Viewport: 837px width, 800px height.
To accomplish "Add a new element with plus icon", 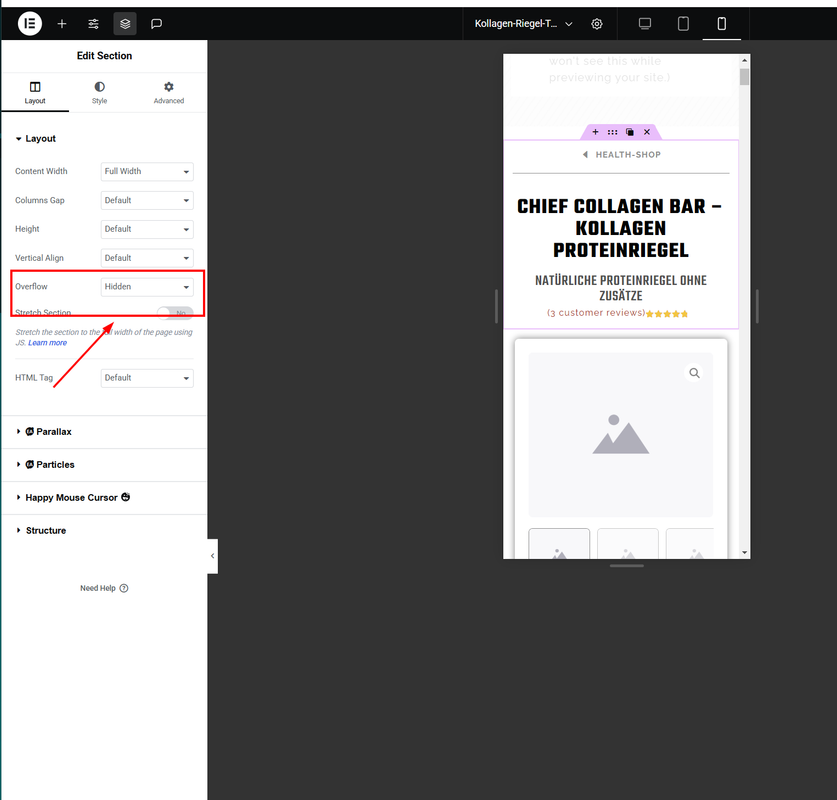I will 62,23.
